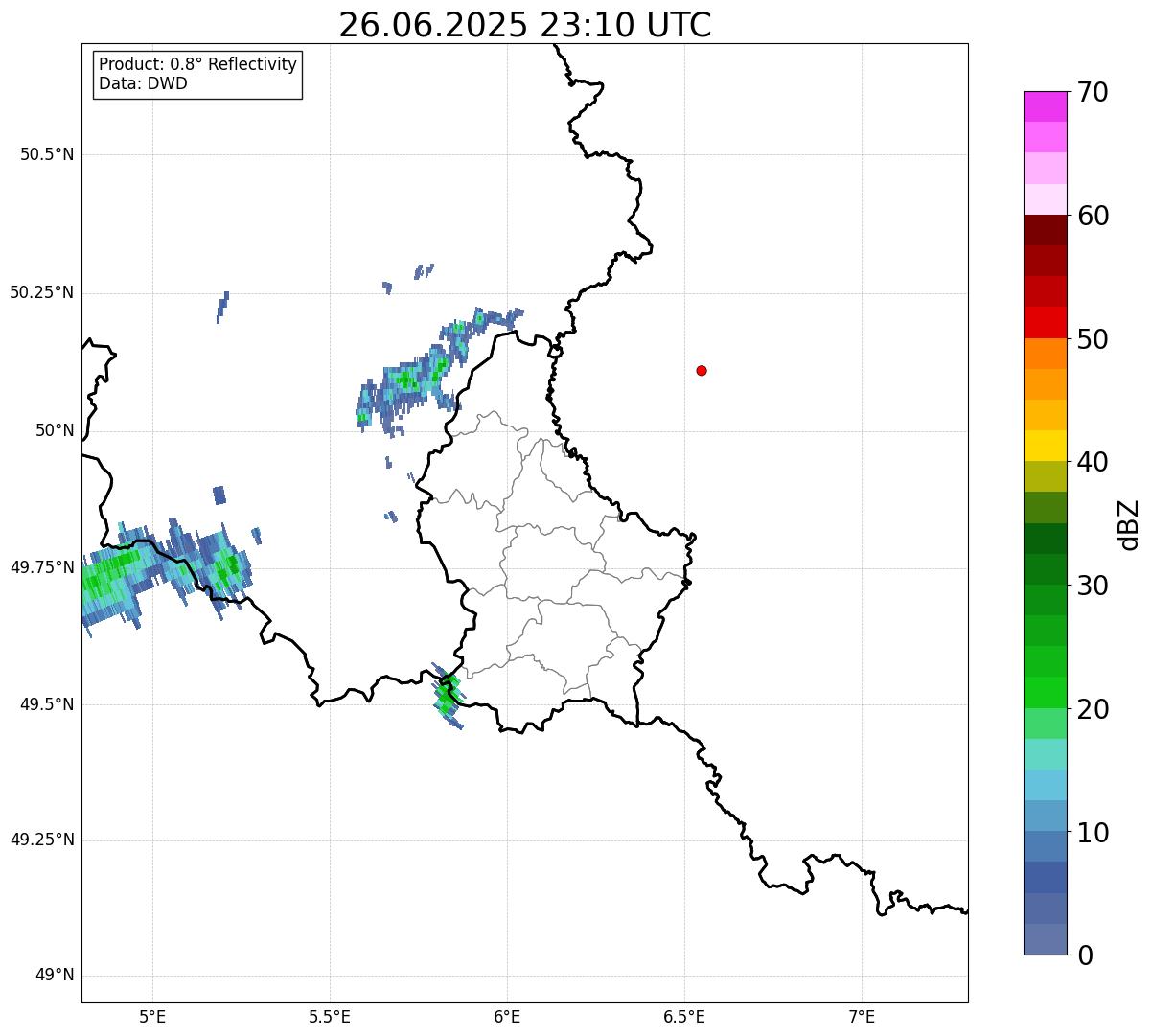Click the Data: DWD text

point(143,83)
